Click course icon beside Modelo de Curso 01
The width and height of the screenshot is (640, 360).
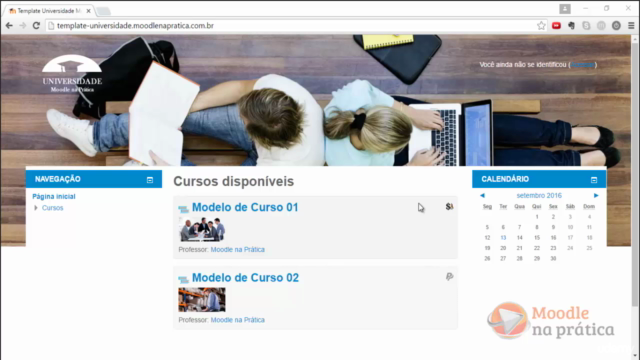click(x=183, y=209)
